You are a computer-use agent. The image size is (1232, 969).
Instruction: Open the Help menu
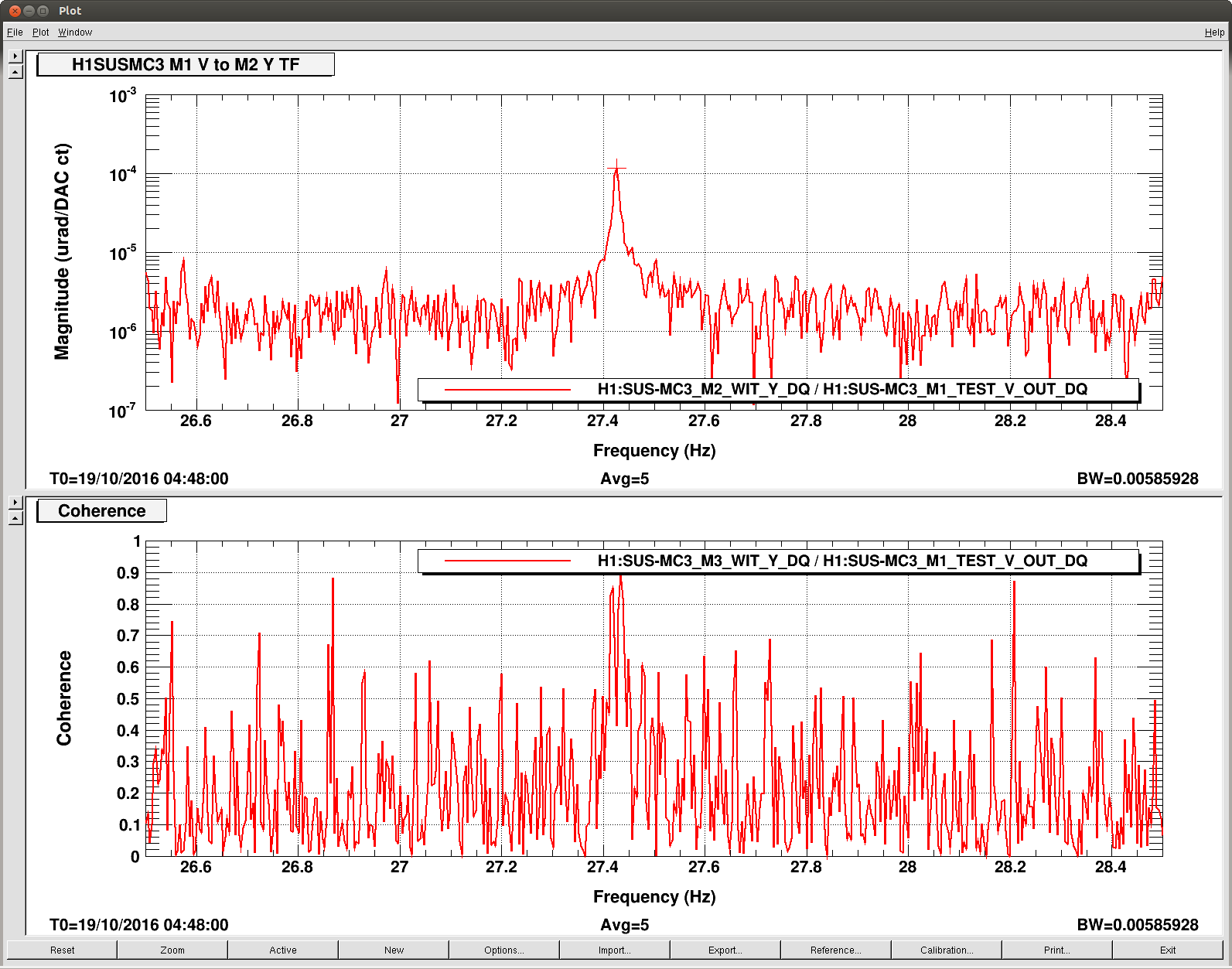1214,32
